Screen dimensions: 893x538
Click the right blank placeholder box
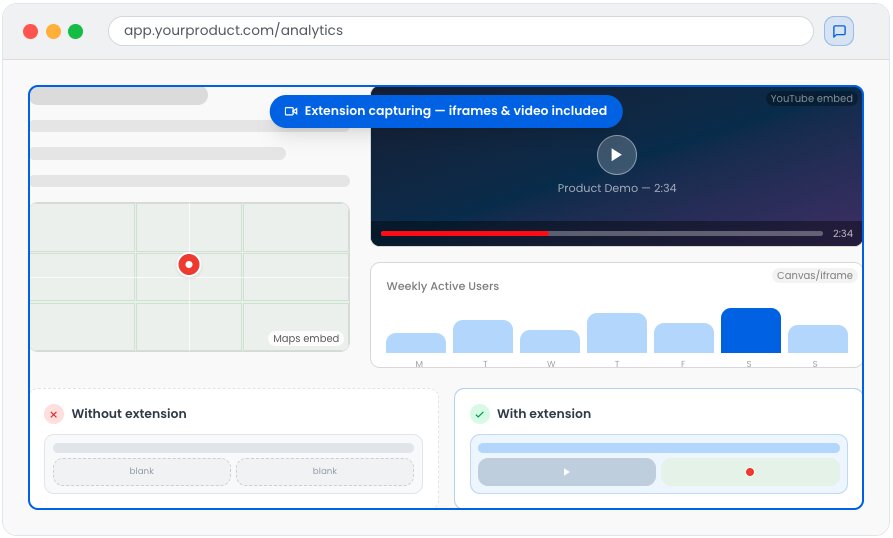(x=325, y=471)
